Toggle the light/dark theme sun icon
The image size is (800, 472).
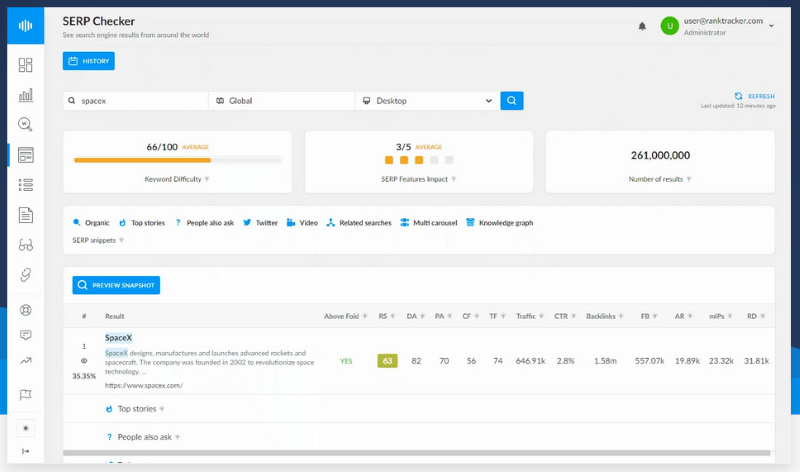(x=26, y=428)
